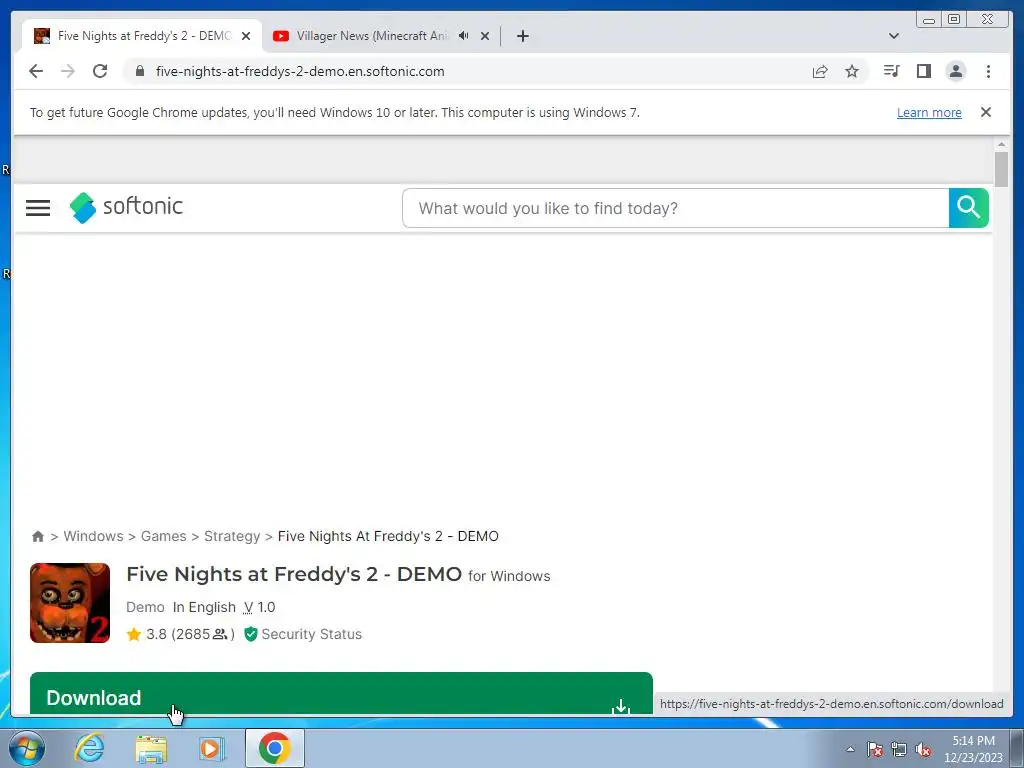Click the lock icon in address bar

click(140, 71)
